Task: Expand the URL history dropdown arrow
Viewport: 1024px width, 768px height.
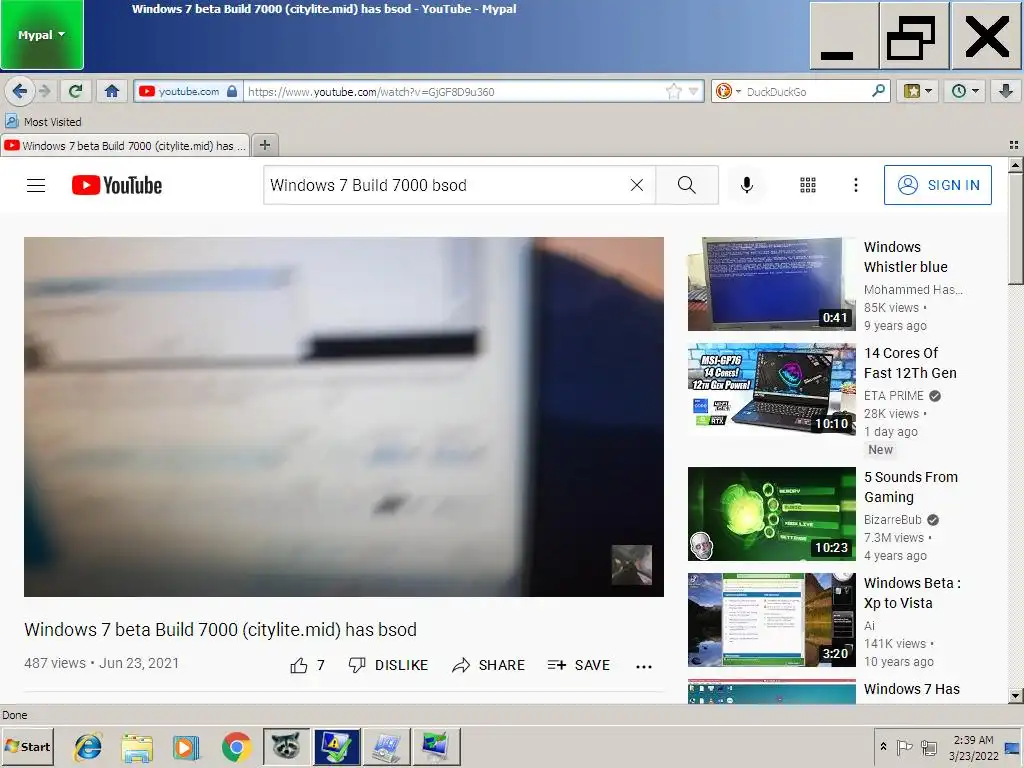Action: pyautogui.click(x=694, y=91)
